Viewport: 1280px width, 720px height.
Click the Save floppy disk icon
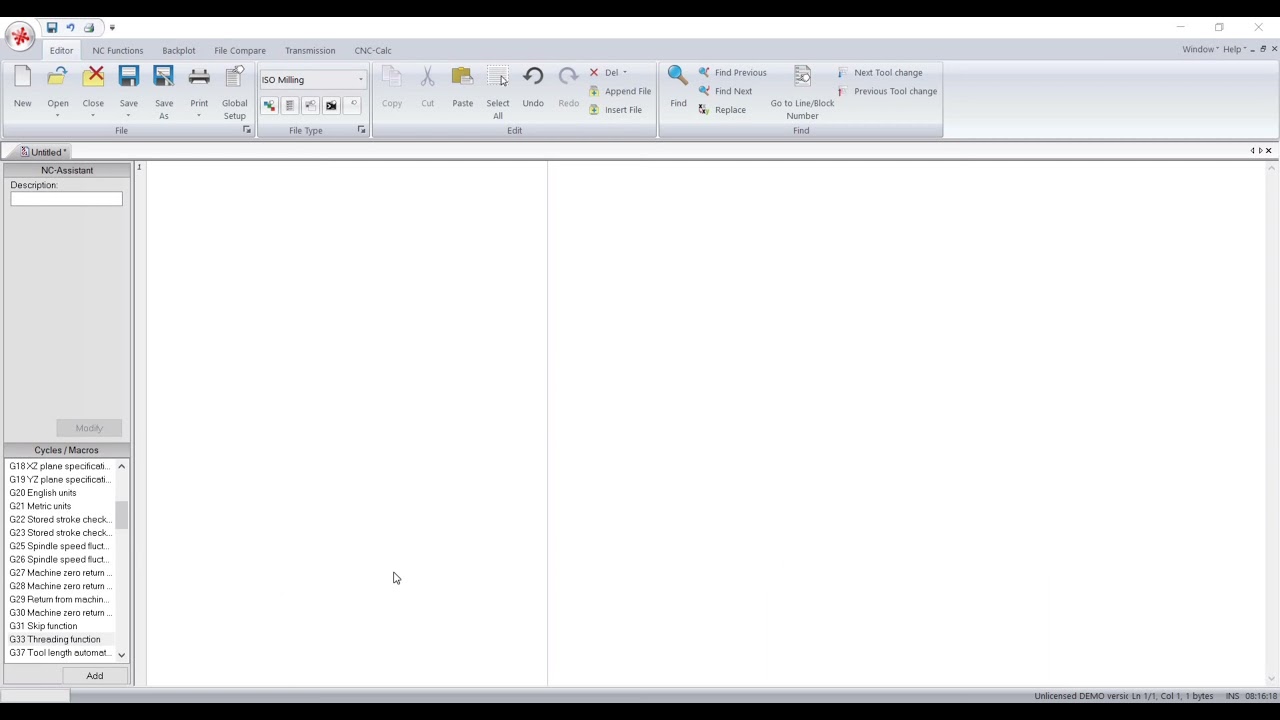[129, 77]
